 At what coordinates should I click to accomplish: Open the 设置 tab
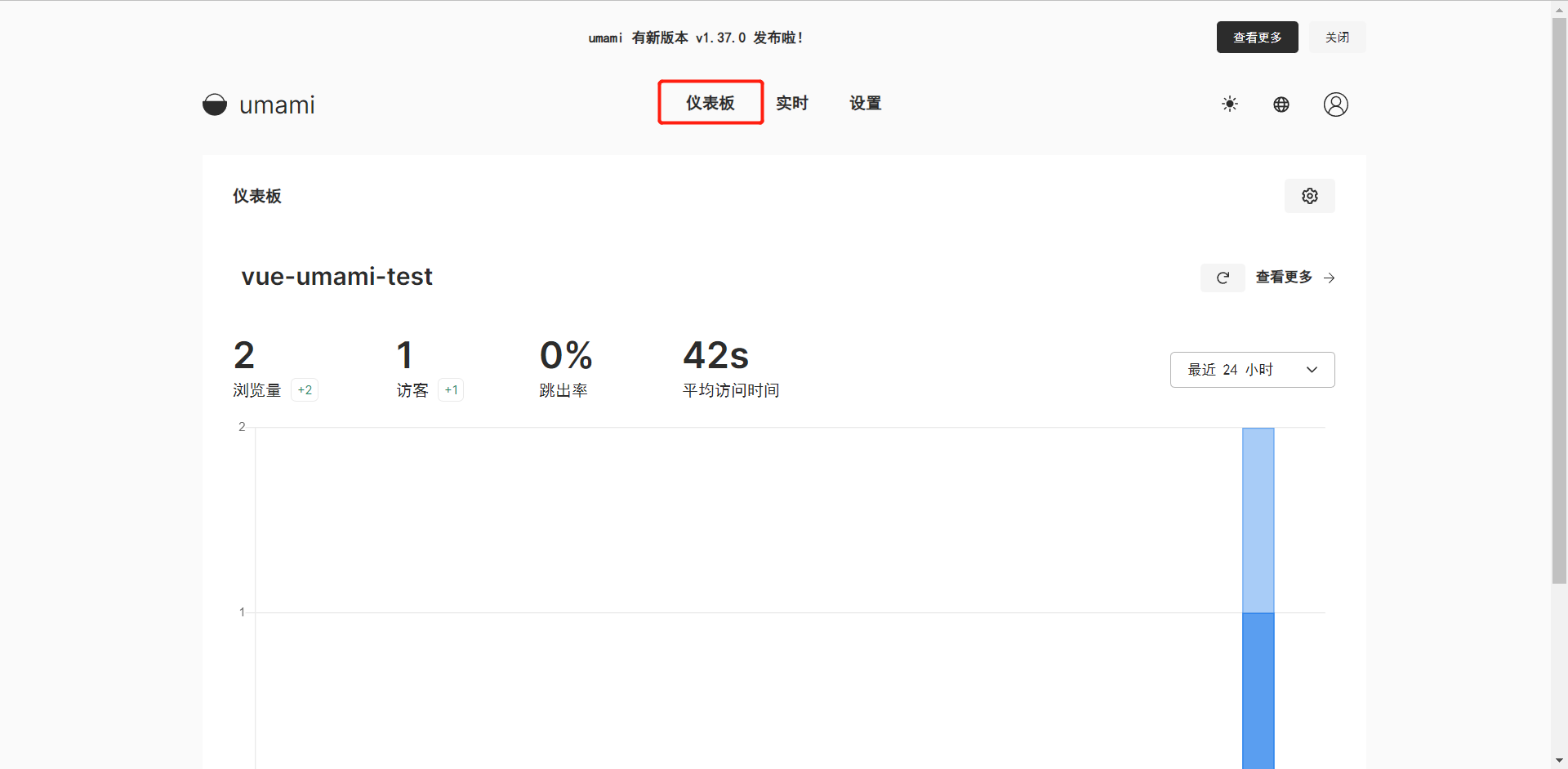[x=866, y=103]
